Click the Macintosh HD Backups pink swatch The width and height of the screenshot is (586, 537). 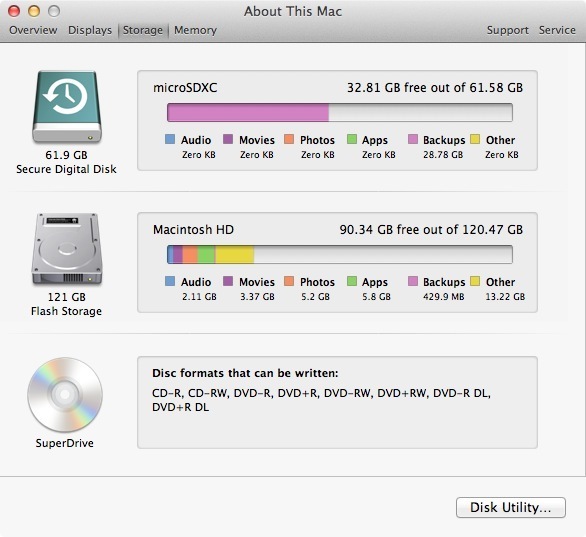pyautogui.click(x=413, y=281)
